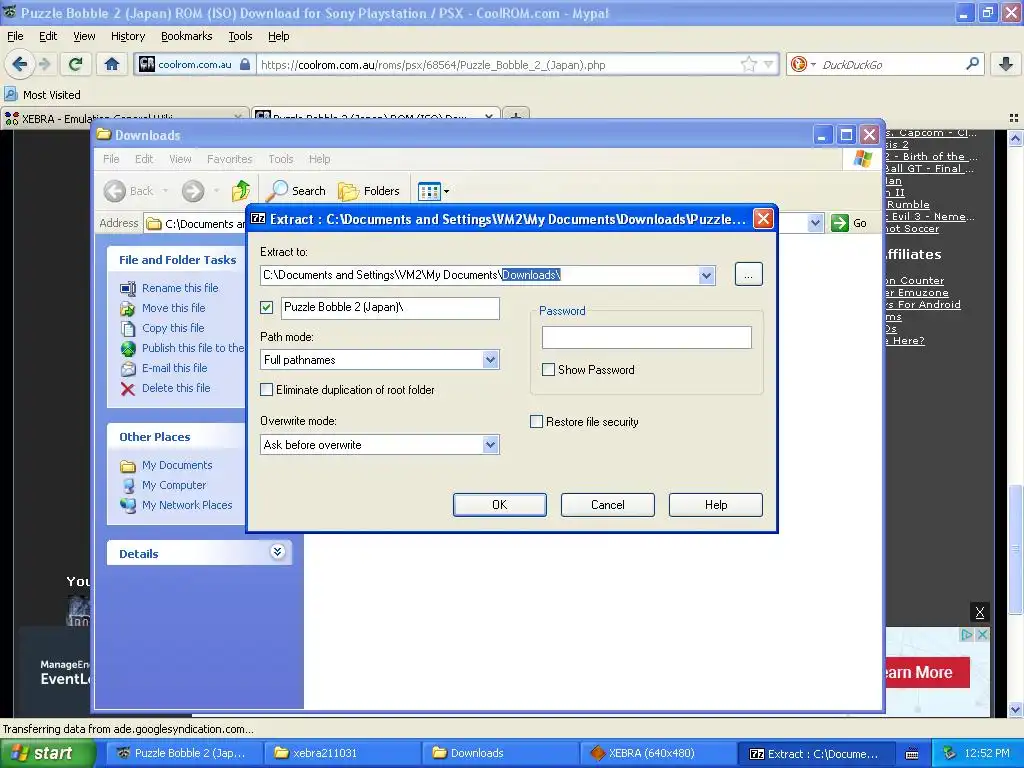
Task: Click the DuckDuckGo search magnifier icon
Action: [x=972, y=64]
